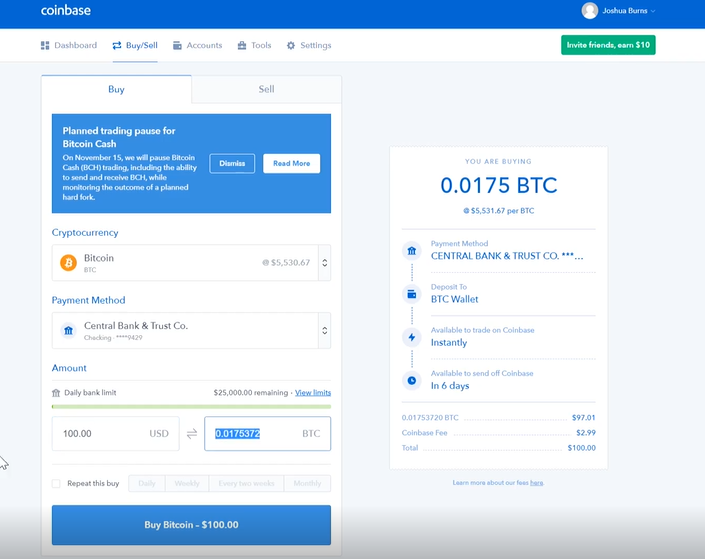The width and height of the screenshot is (705, 559).
Task: Go to the Accounts page
Action: 197,45
